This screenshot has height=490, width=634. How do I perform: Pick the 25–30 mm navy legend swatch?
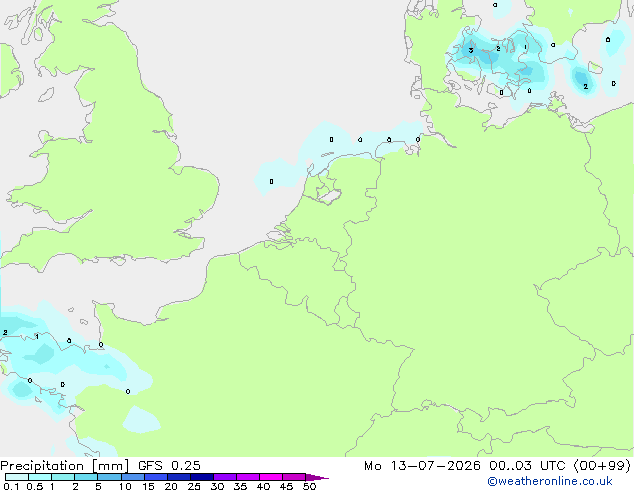pyautogui.click(x=201, y=477)
